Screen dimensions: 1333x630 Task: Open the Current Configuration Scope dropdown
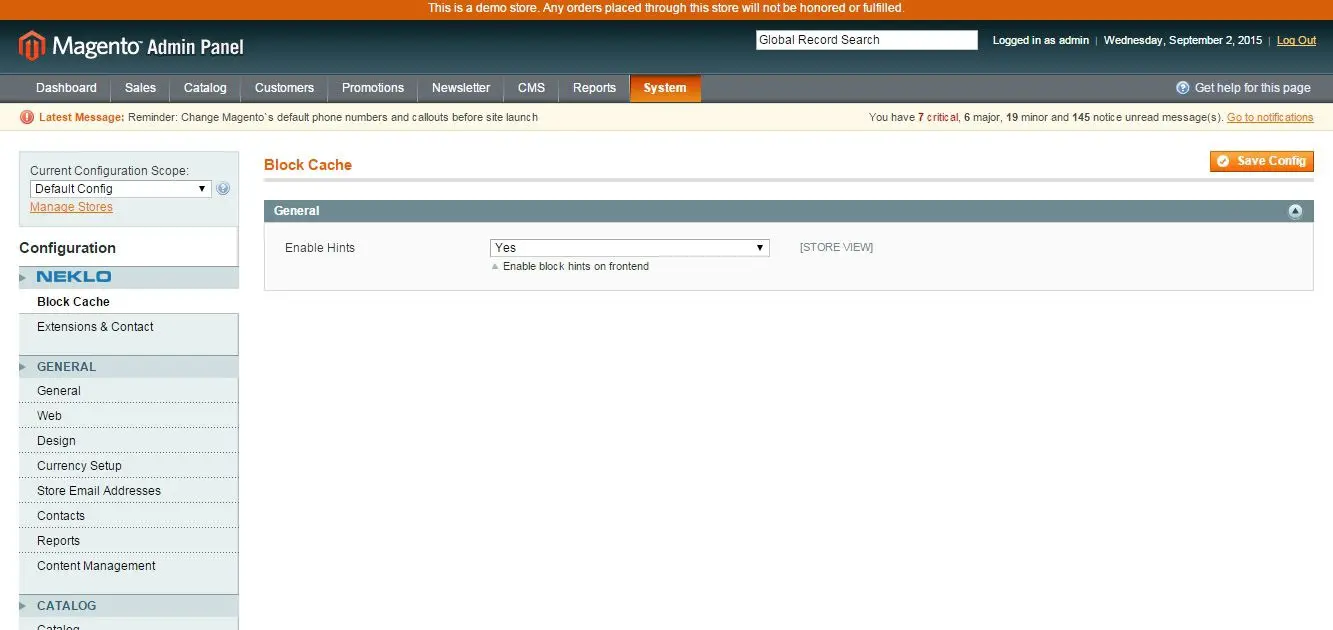[x=121, y=188]
